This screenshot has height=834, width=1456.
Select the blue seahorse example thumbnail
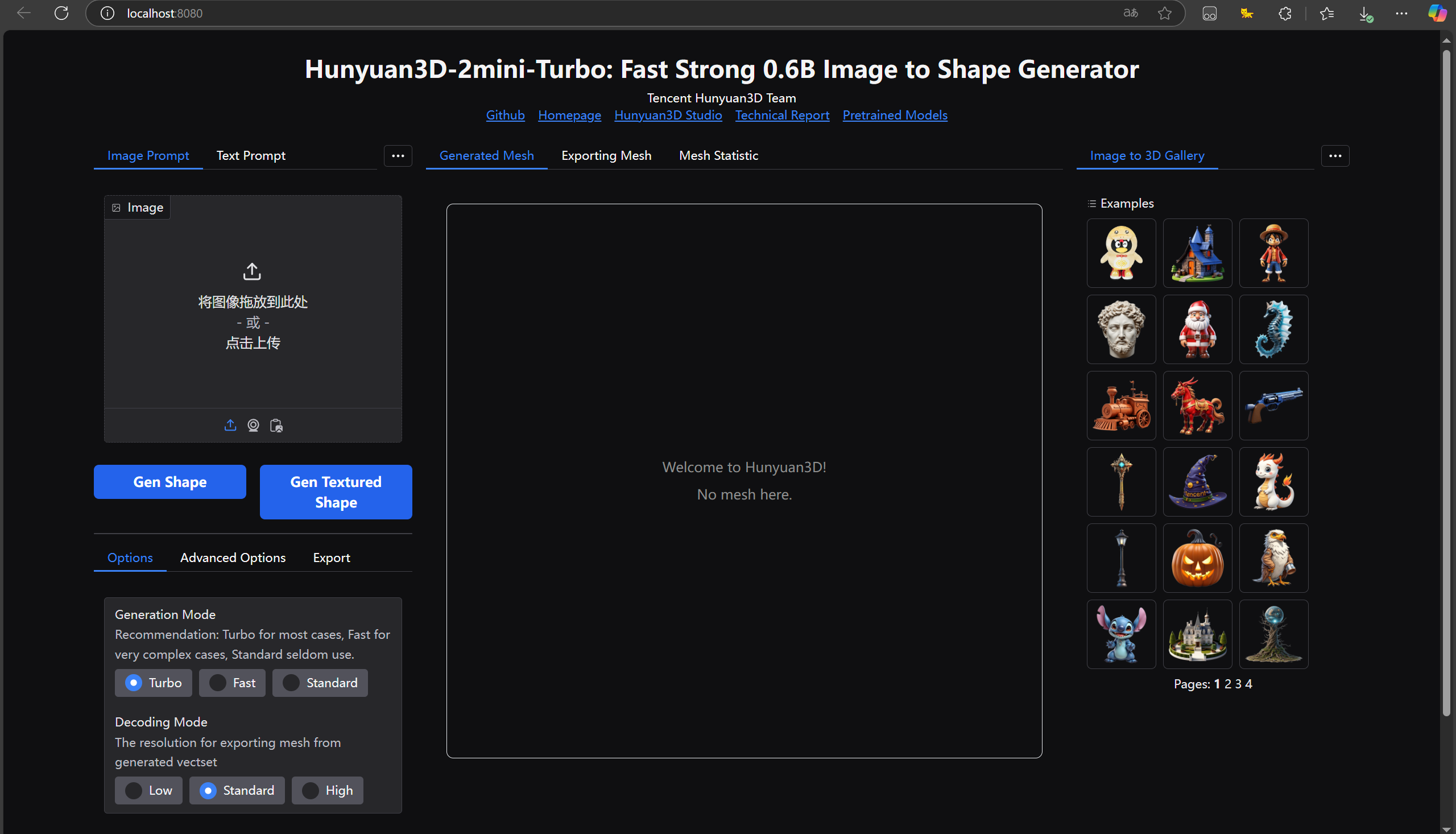point(1273,329)
